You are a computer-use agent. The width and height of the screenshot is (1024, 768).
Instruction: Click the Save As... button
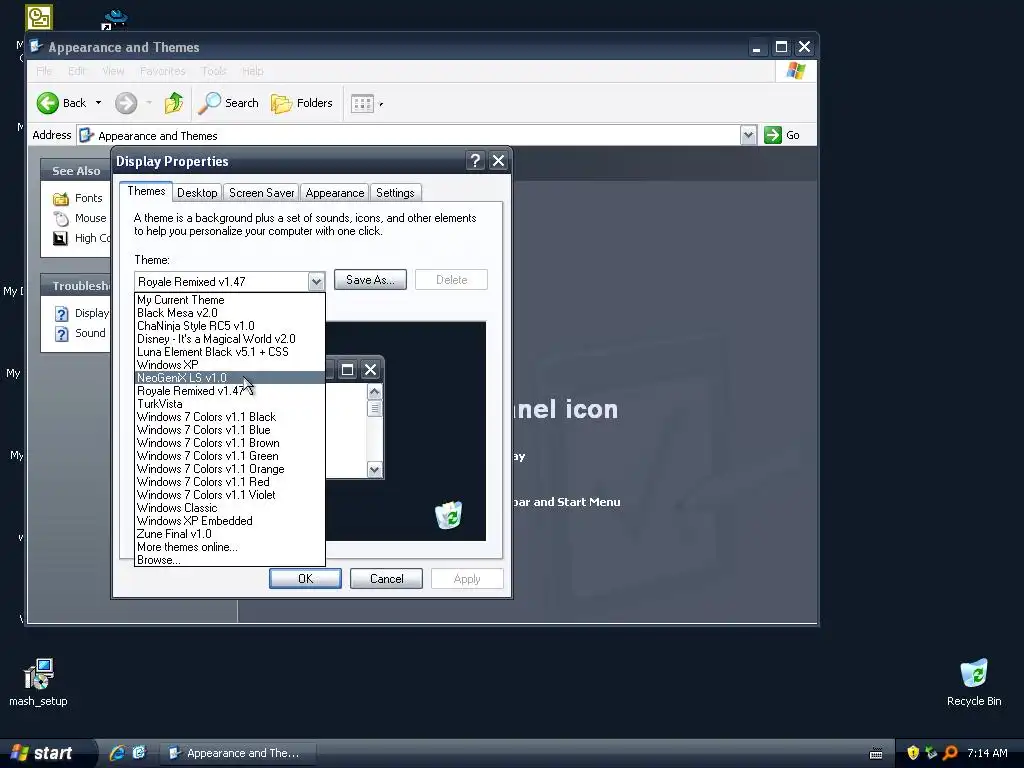coord(370,280)
